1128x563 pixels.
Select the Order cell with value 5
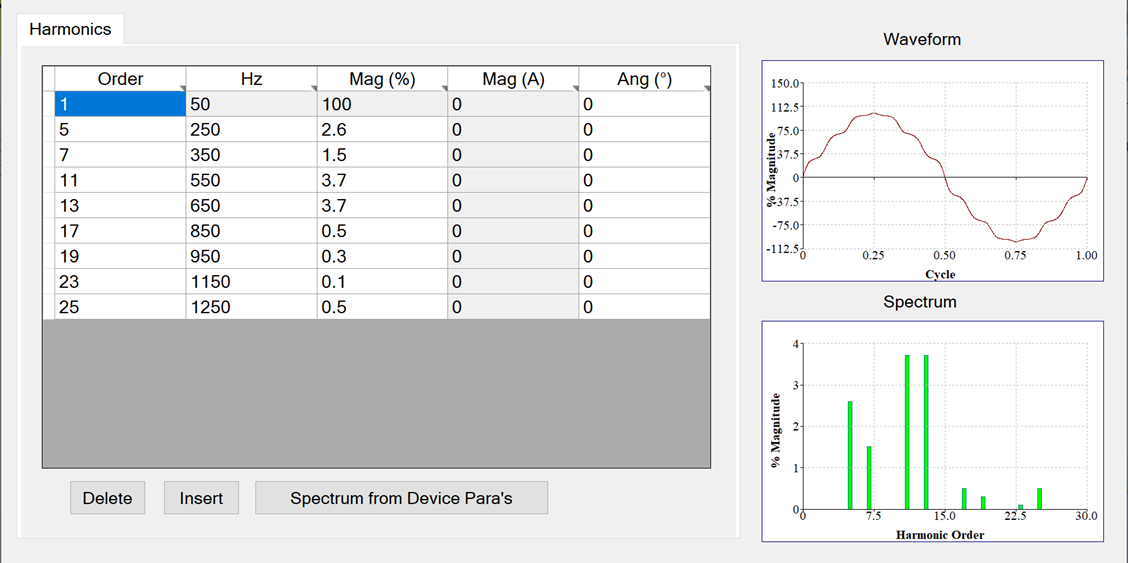click(x=120, y=129)
